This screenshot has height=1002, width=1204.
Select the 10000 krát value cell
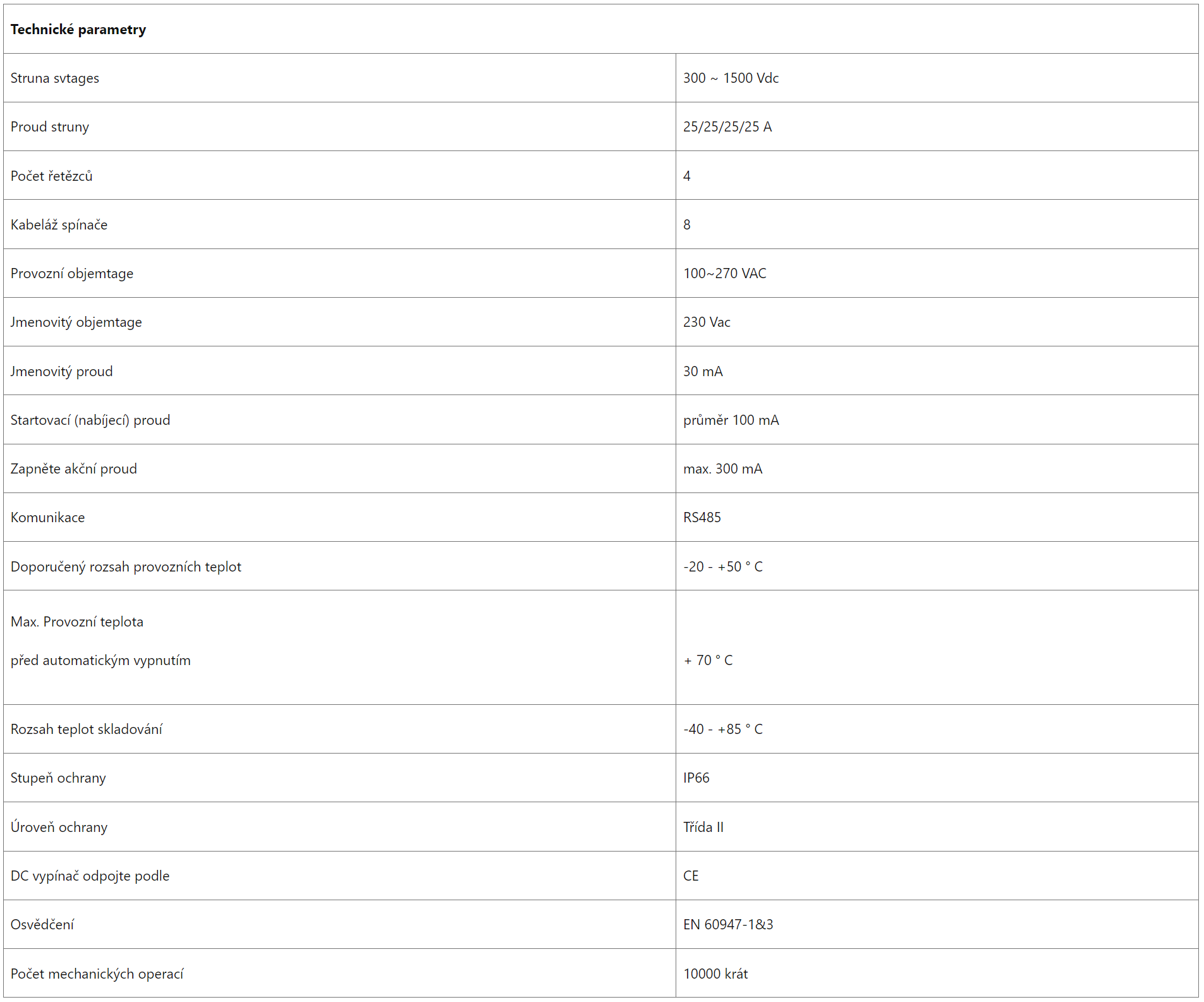(x=937, y=974)
